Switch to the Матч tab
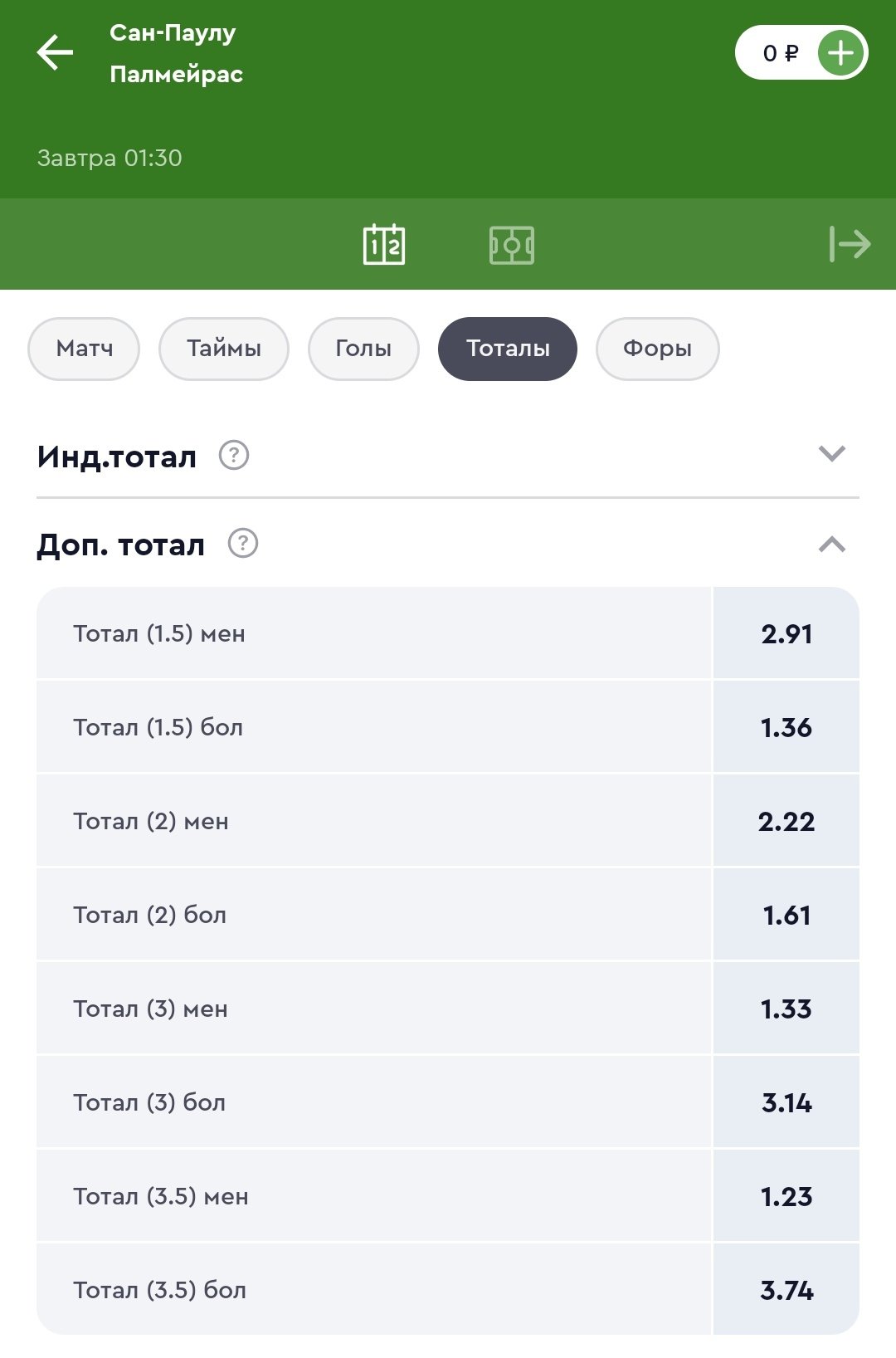The height and width of the screenshot is (1358, 896). tap(84, 349)
